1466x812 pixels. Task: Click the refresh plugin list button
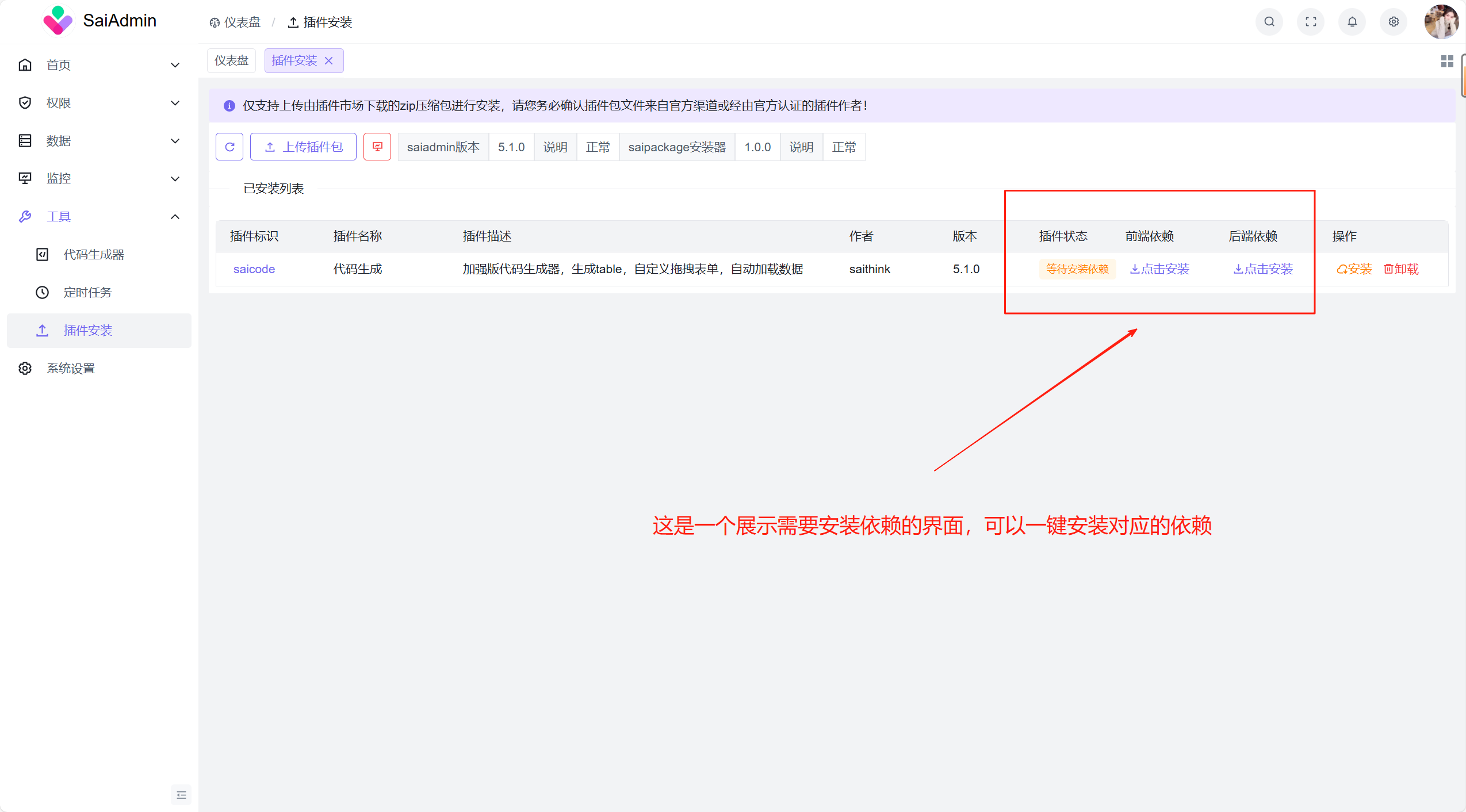point(229,147)
